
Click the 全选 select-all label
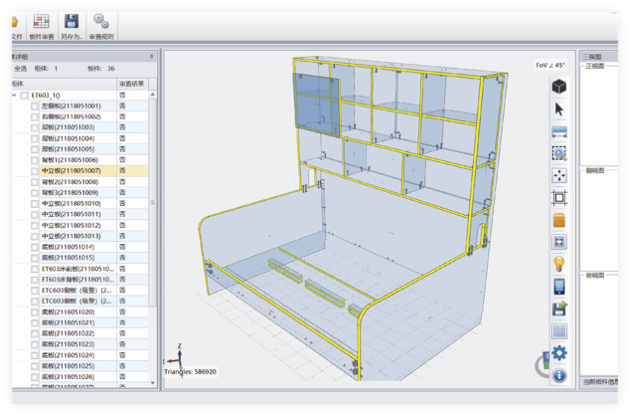click(x=20, y=69)
